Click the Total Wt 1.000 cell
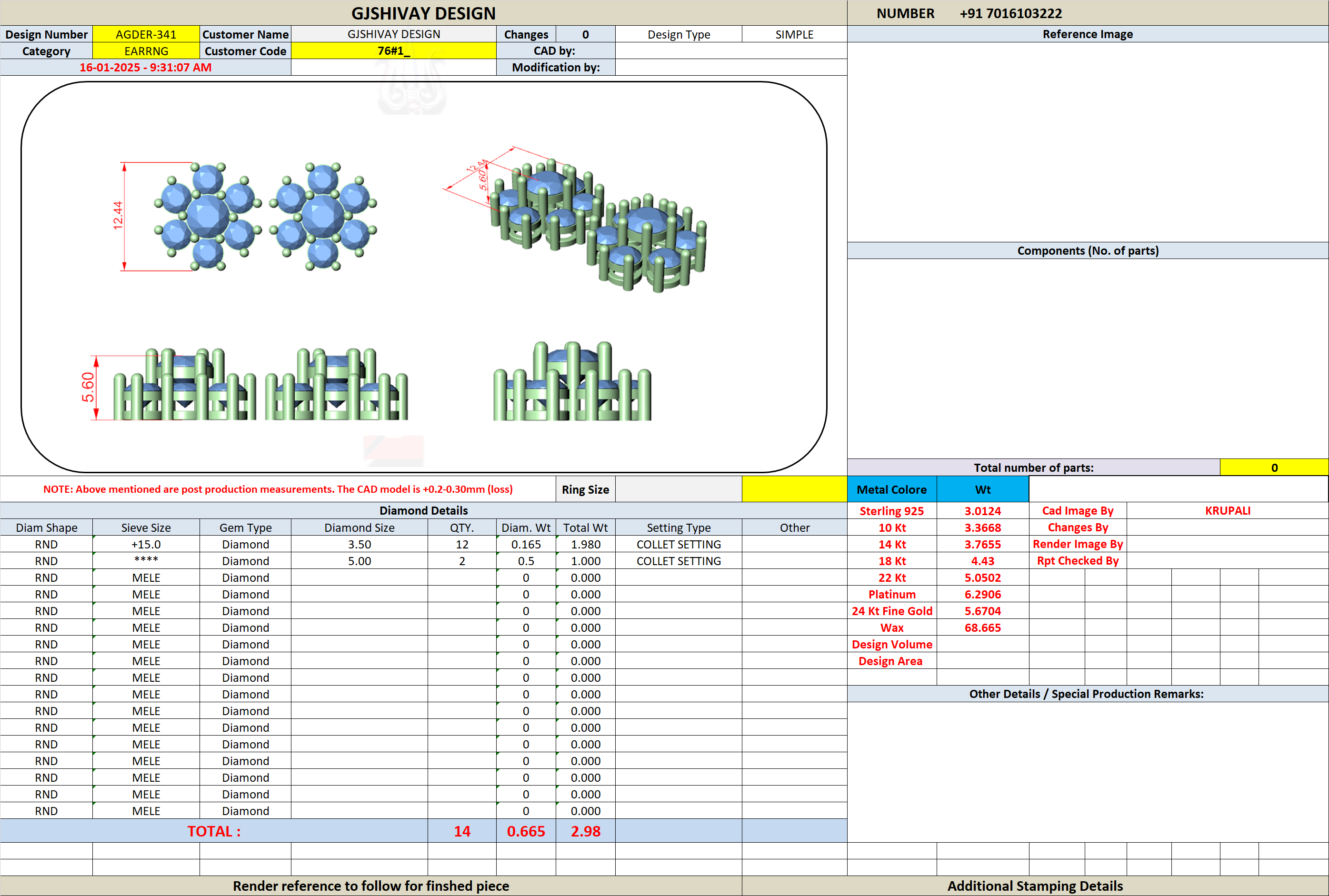This screenshot has width=1329, height=896. coord(585,560)
